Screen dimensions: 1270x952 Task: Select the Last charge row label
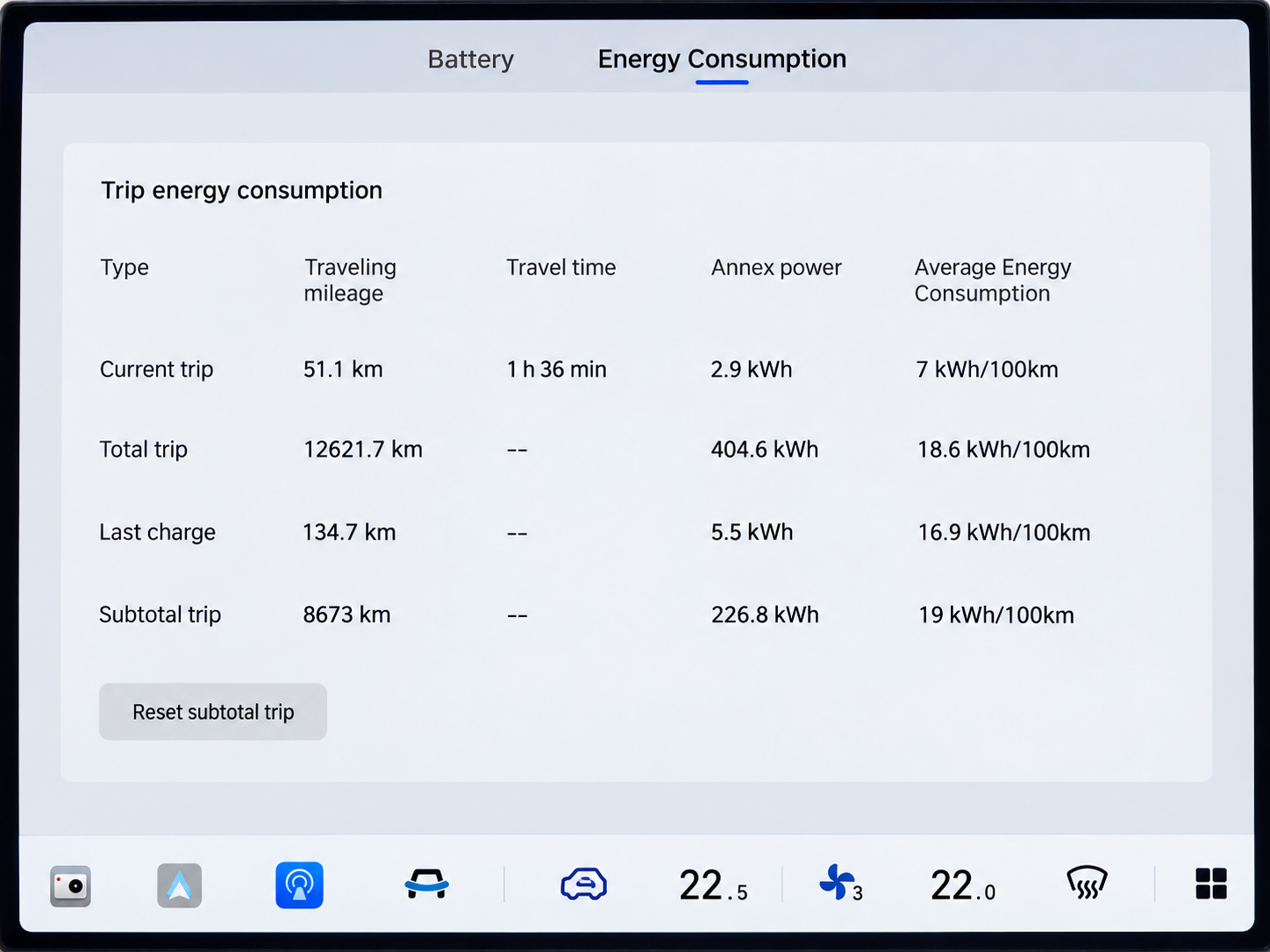click(158, 532)
